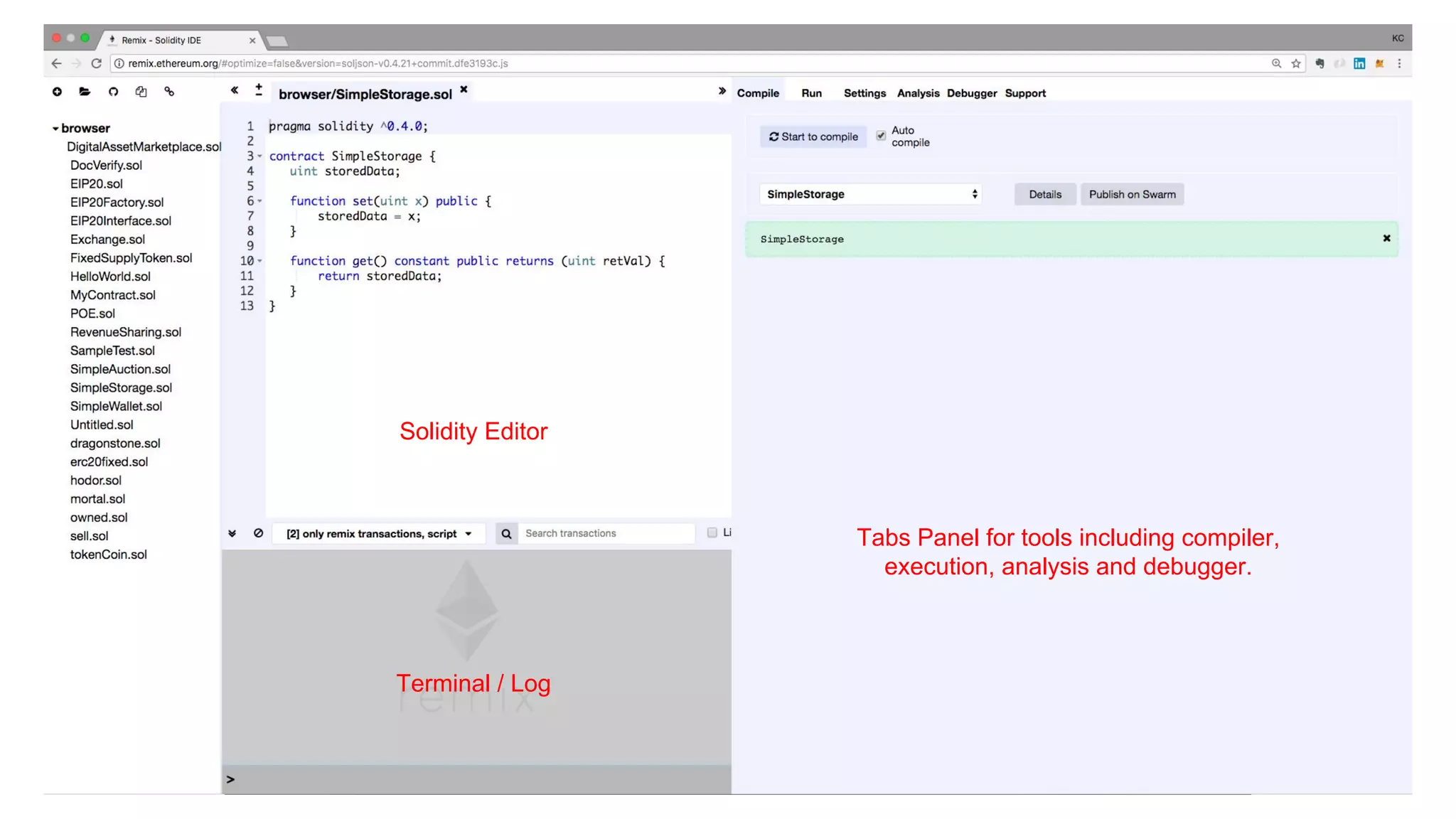Open the browser three-dot menu
This screenshot has width=1456, height=819.
click(1399, 63)
